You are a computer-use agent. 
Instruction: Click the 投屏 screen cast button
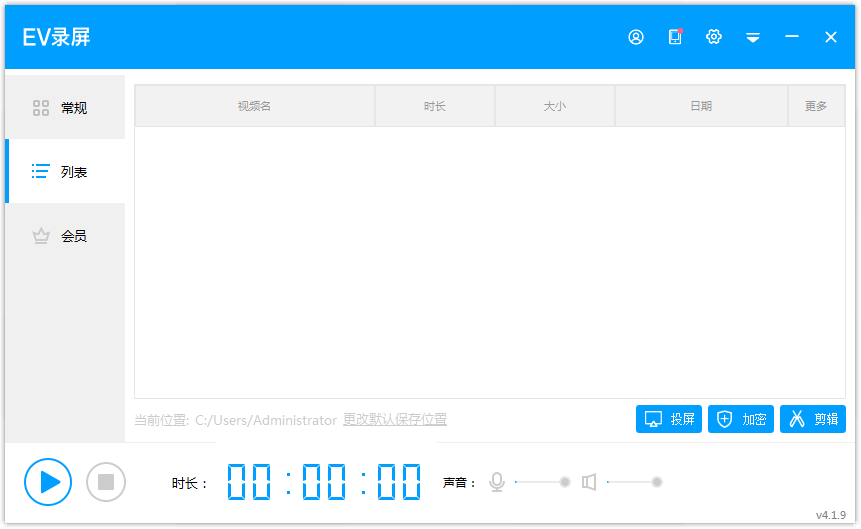pos(669,419)
